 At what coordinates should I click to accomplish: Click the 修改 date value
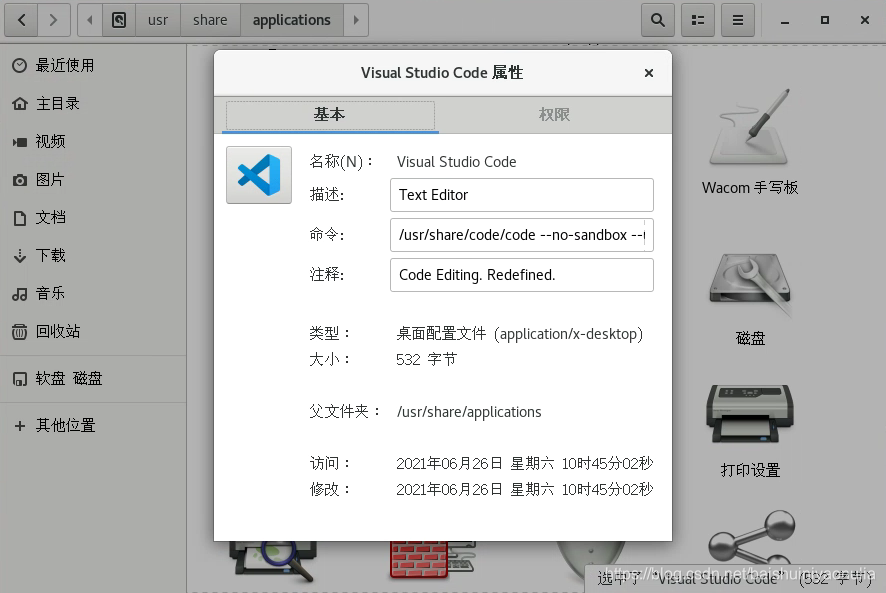coord(524,490)
